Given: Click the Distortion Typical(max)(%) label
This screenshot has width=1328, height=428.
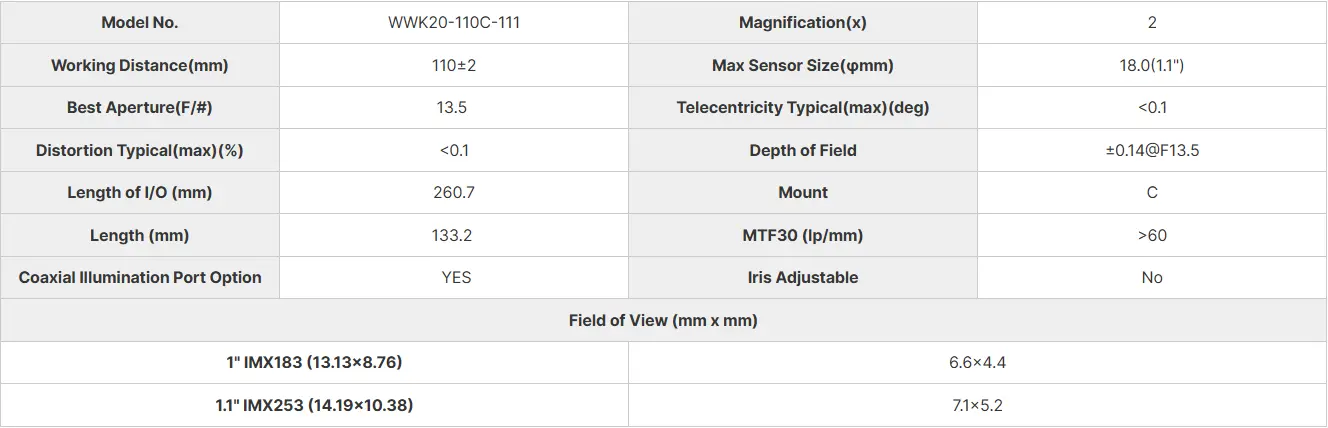Looking at the screenshot, I should click(140, 151).
